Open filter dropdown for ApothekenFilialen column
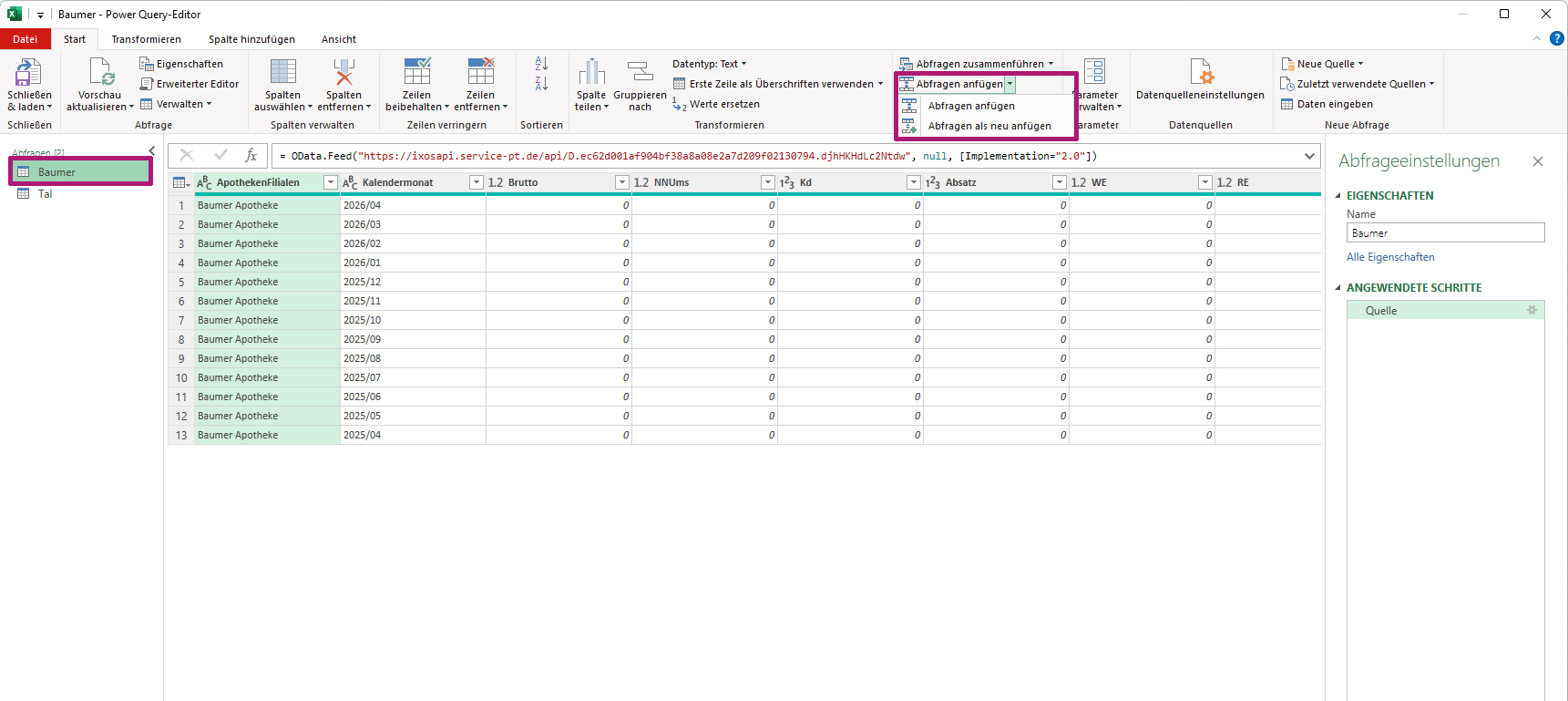The image size is (1568, 701). [x=331, y=182]
